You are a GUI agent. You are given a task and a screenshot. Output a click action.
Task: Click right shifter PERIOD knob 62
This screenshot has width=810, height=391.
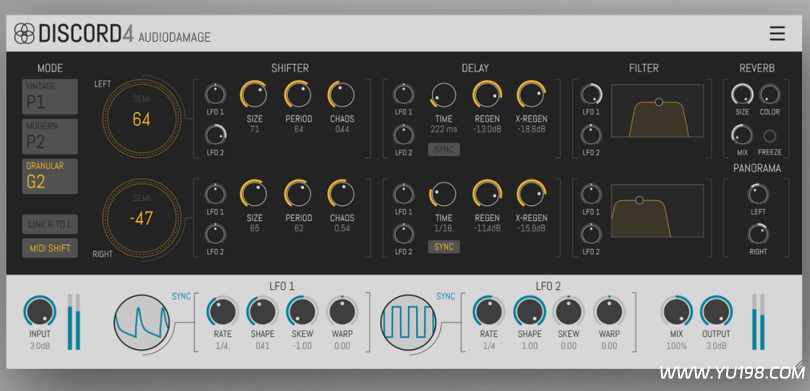pyautogui.click(x=298, y=194)
